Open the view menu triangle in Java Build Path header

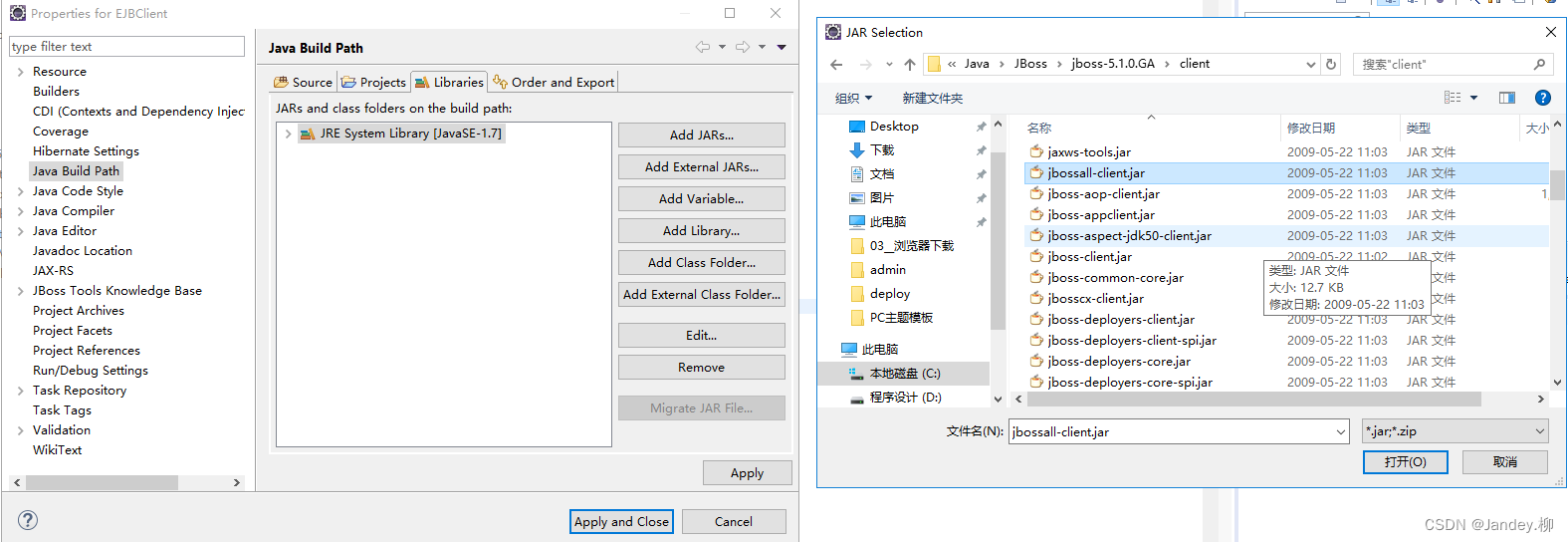coord(782,47)
